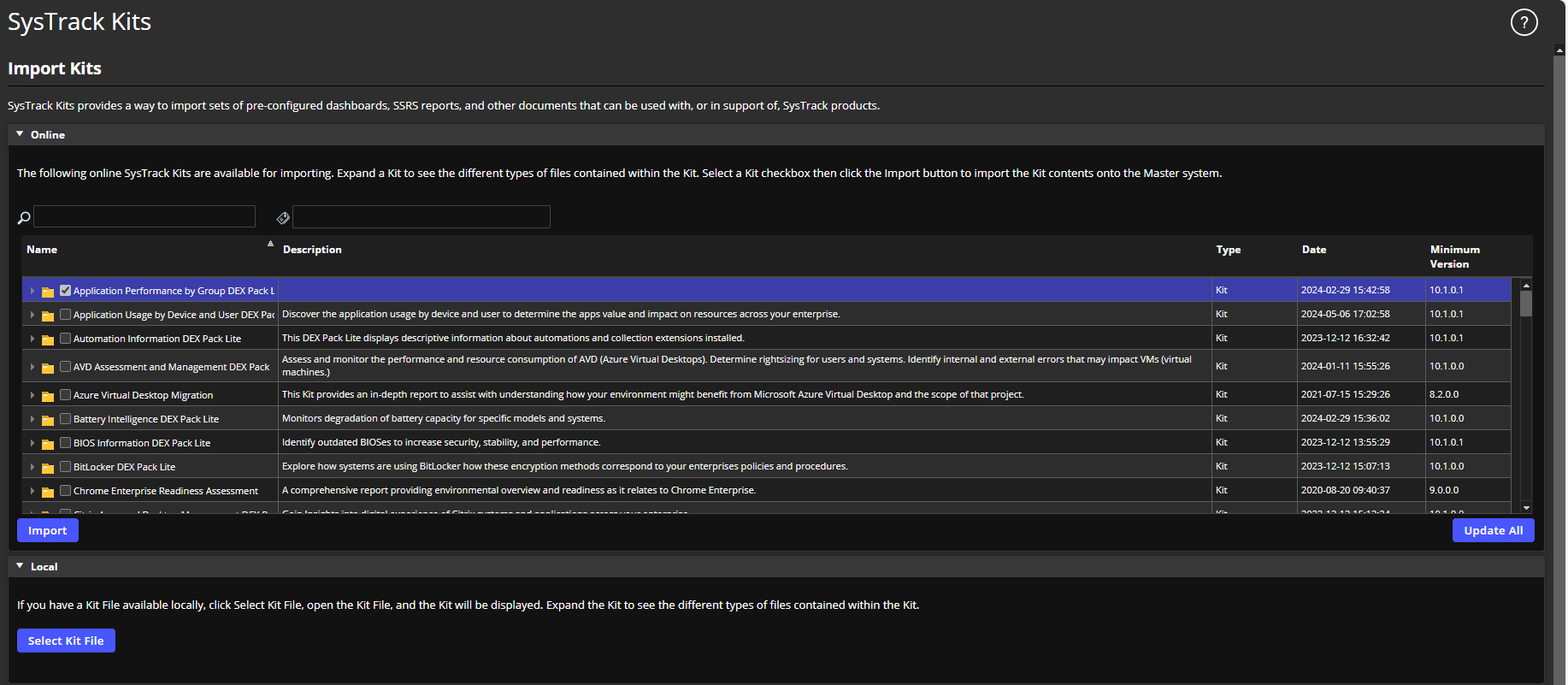Expand Application Usage by Device kit row
The width and height of the screenshot is (1568, 685).
tap(32, 316)
